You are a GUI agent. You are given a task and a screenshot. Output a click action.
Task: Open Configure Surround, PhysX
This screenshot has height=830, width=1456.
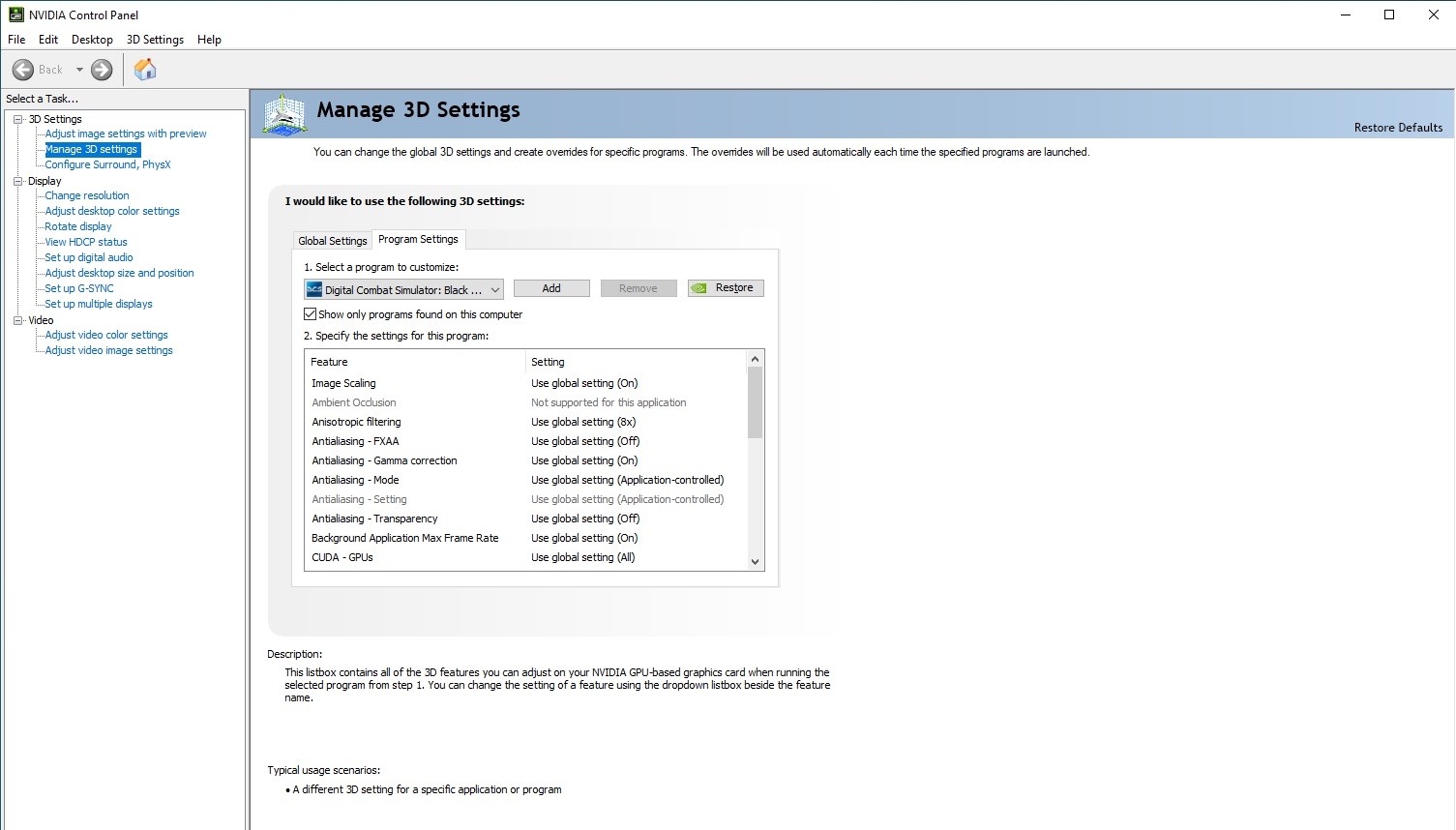pyautogui.click(x=107, y=164)
